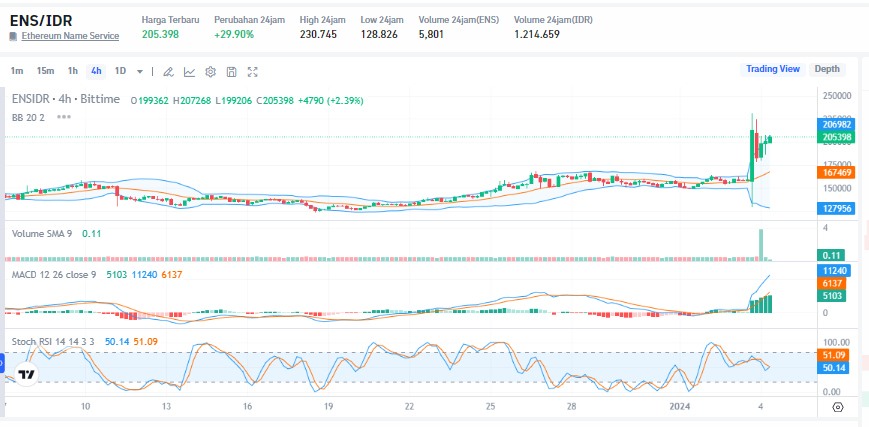Open Ethereum Name Service link

70,36
